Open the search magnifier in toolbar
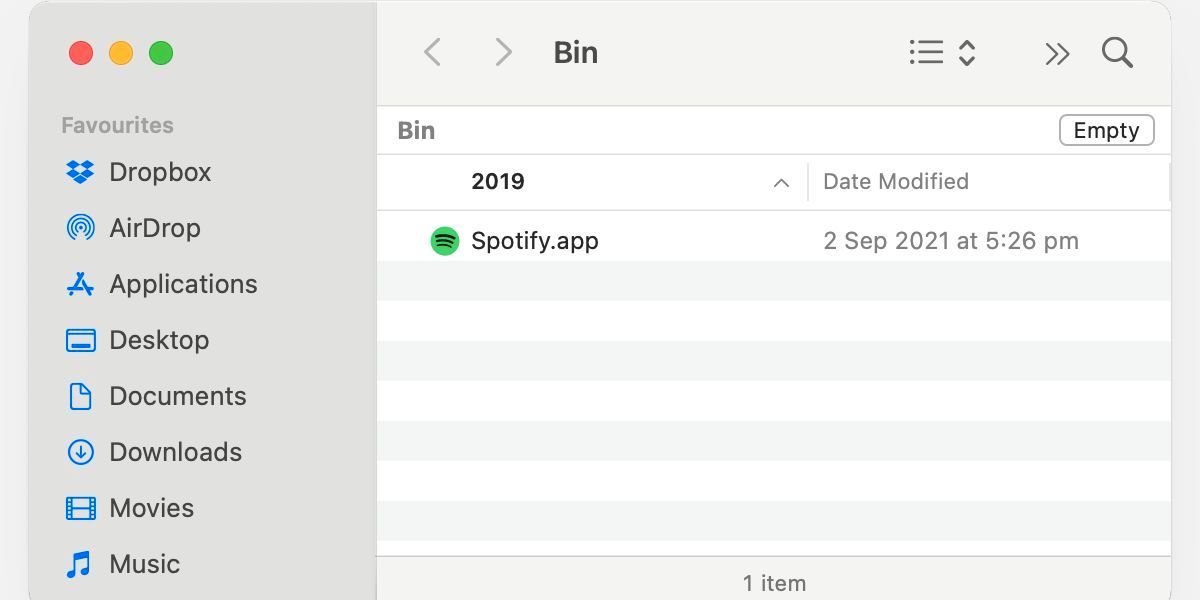 1117,52
